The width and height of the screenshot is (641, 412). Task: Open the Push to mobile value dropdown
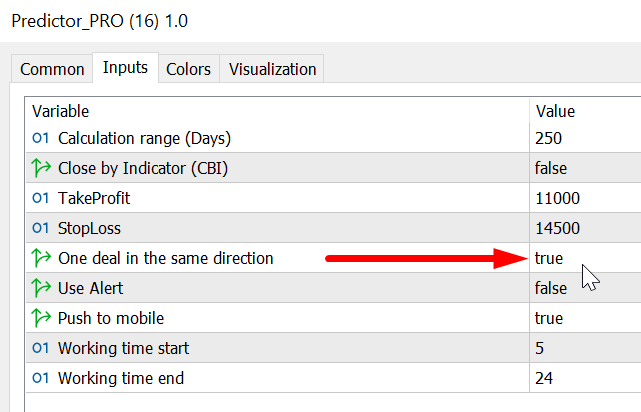tap(549, 318)
